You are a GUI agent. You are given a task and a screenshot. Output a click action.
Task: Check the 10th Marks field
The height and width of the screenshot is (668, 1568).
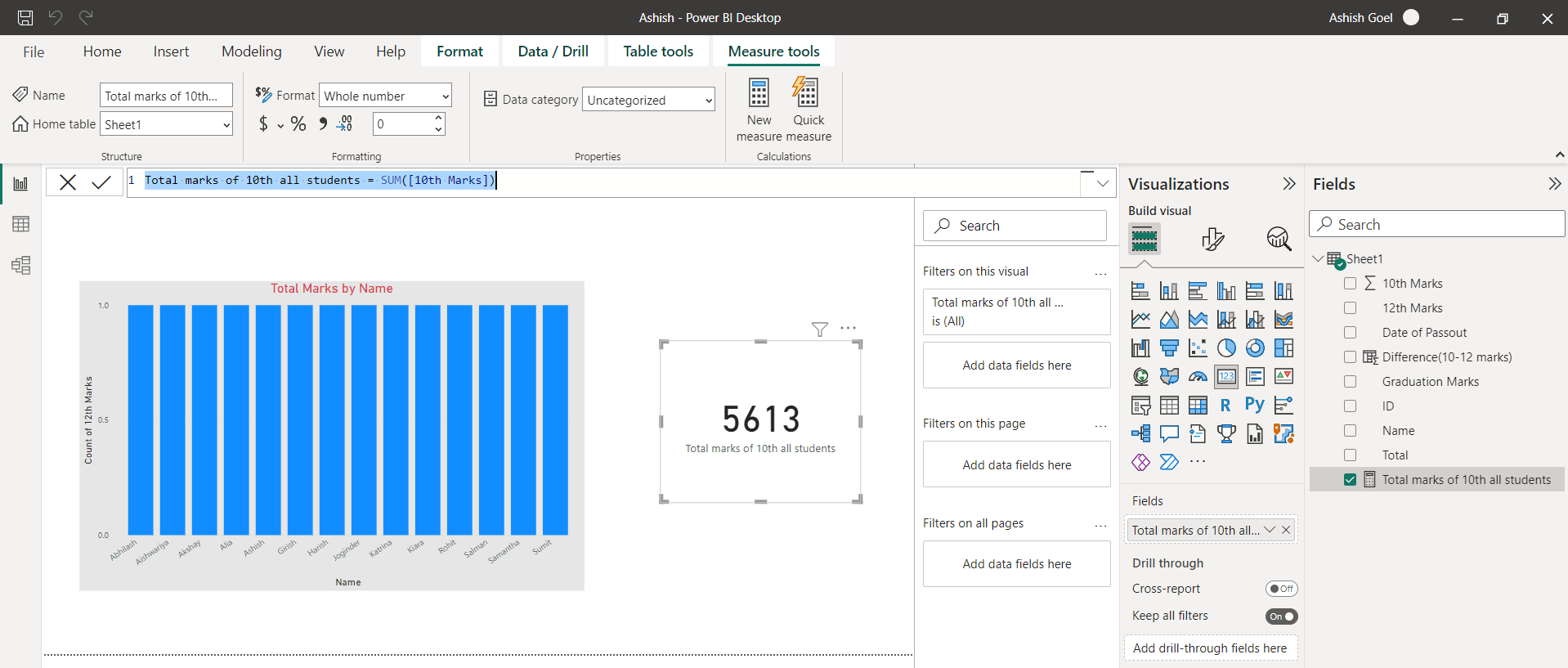(1350, 283)
